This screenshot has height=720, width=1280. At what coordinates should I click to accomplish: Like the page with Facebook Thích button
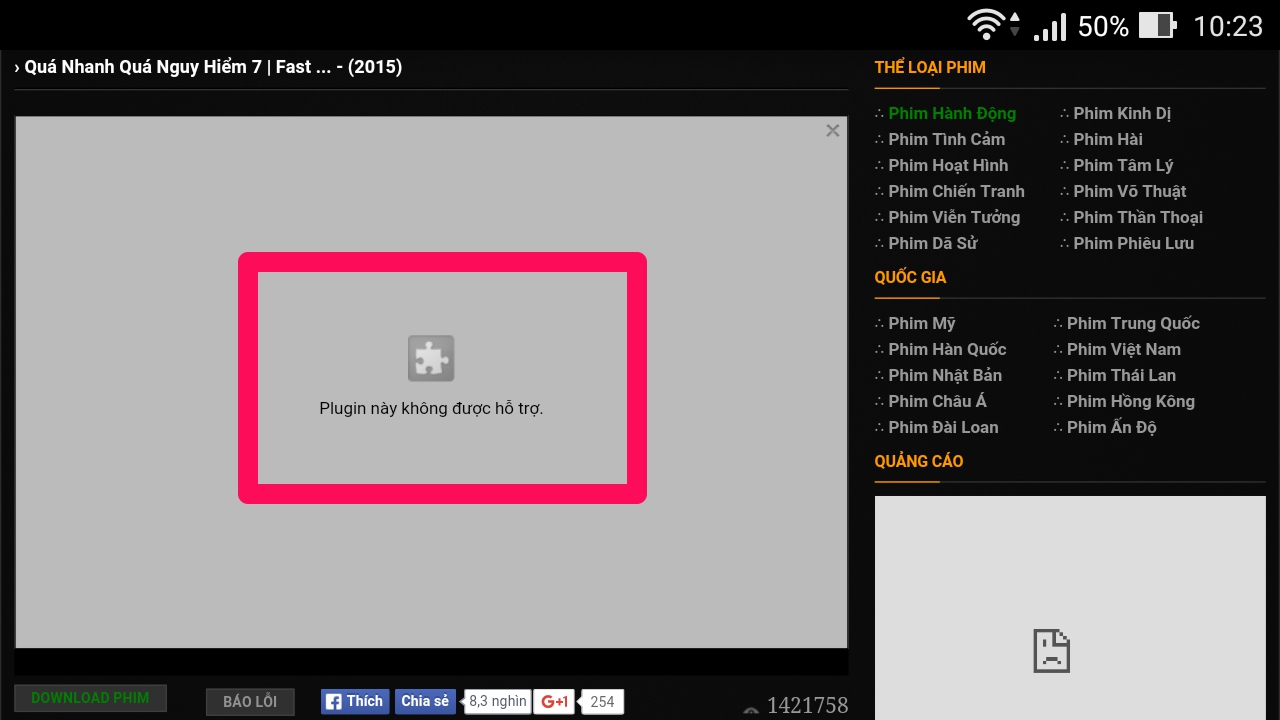tap(355, 701)
